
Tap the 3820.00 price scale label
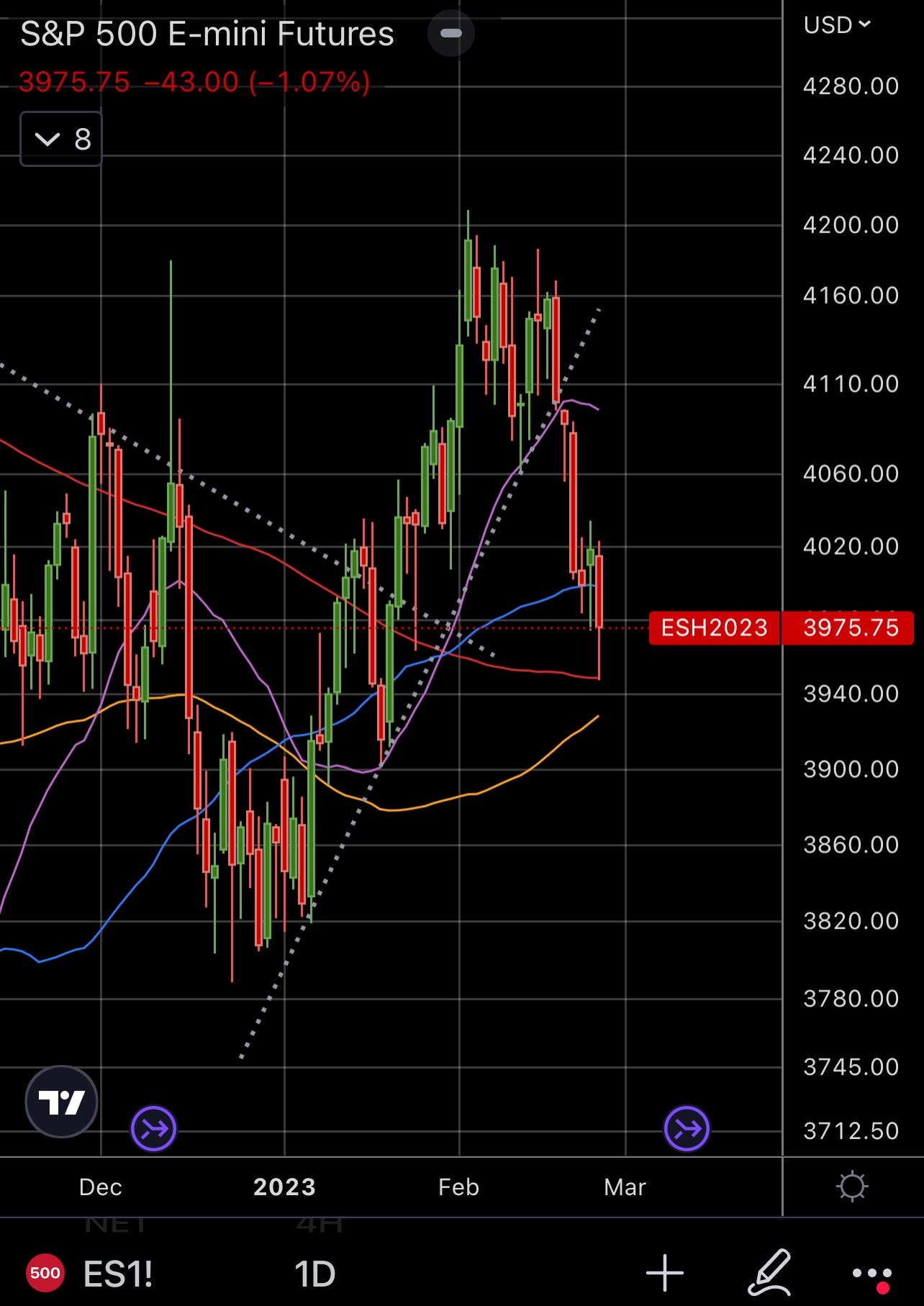click(x=851, y=921)
